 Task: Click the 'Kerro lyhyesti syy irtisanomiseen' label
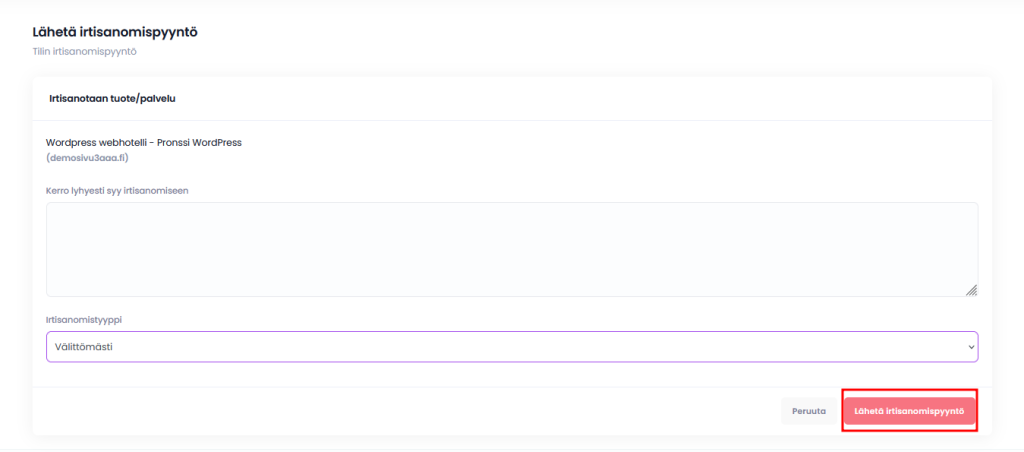tap(117, 190)
